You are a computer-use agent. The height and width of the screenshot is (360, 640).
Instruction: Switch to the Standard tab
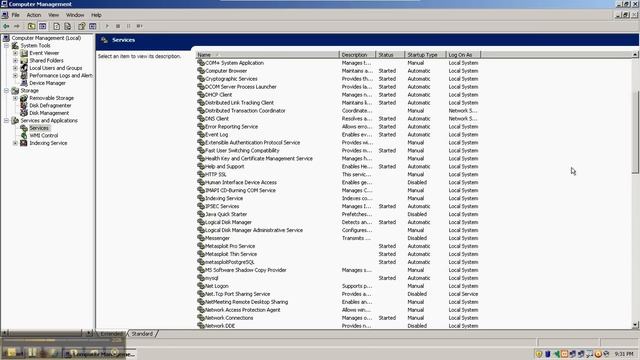(142, 334)
